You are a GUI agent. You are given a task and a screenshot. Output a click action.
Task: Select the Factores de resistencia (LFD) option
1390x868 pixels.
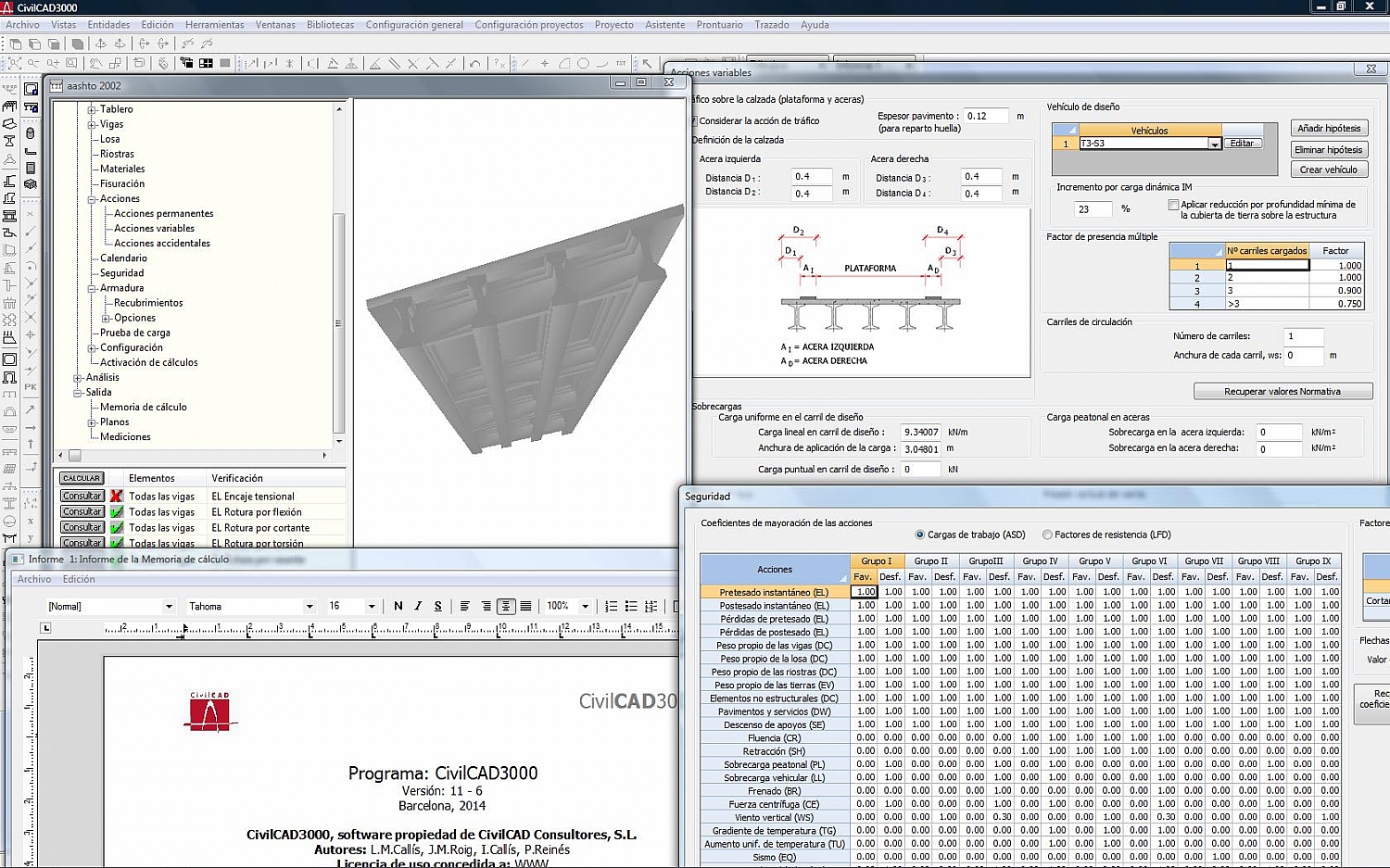pyautogui.click(x=1048, y=535)
